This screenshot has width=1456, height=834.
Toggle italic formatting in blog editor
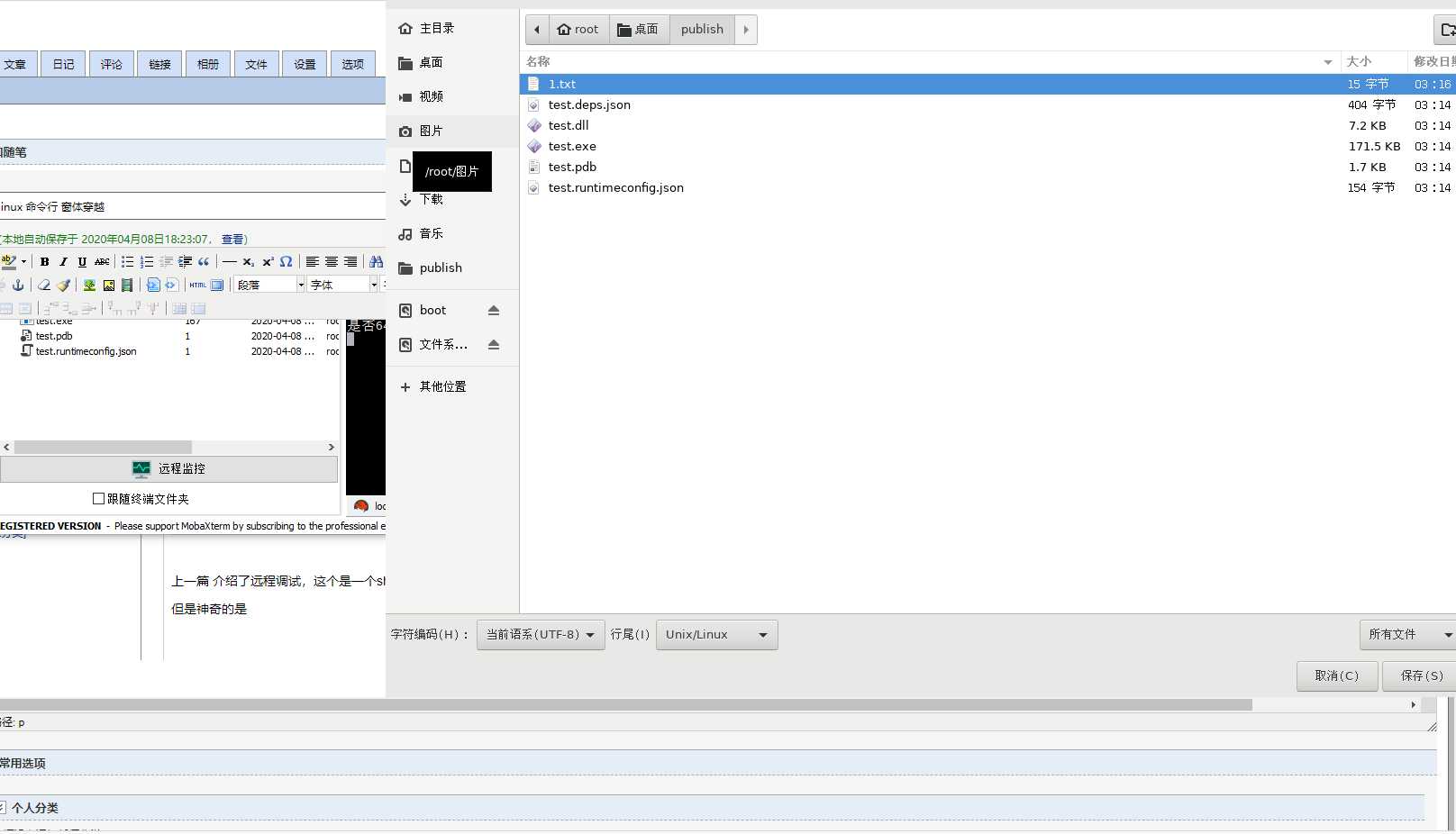click(63, 262)
